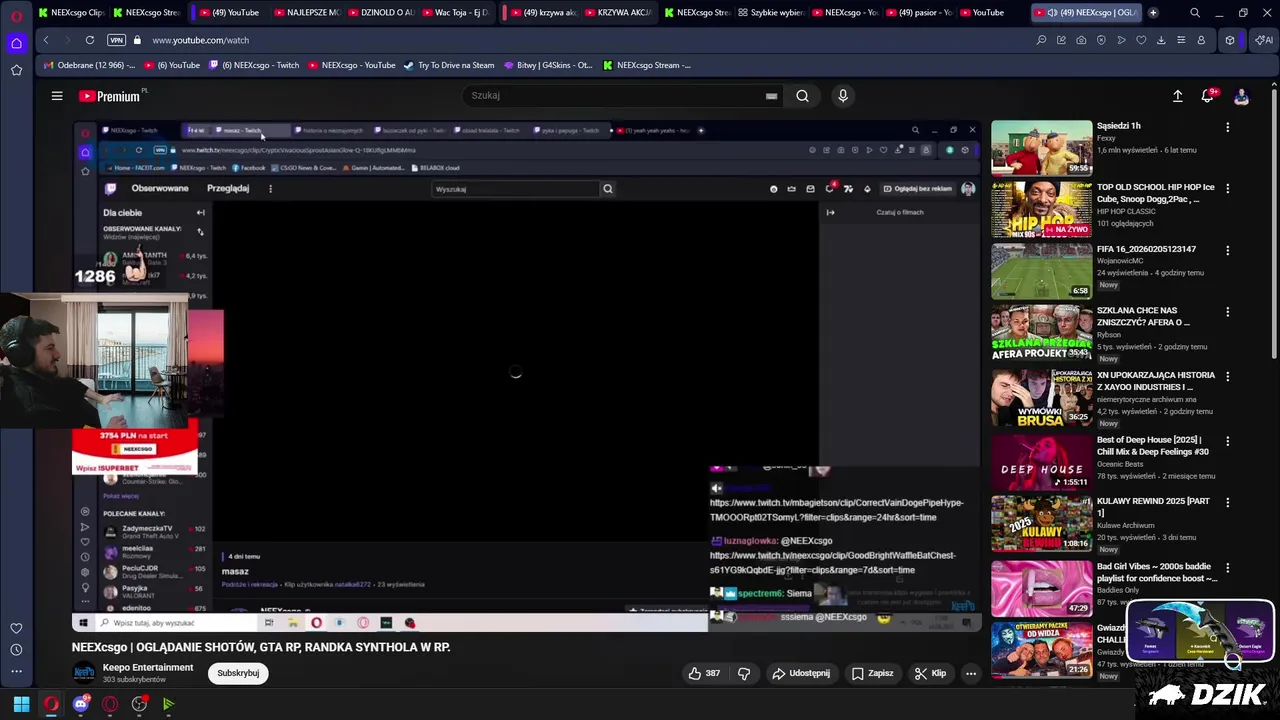This screenshot has height=720, width=1280.
Task: Toggle the VPN badge in address bar
Action: click(116, 40)
